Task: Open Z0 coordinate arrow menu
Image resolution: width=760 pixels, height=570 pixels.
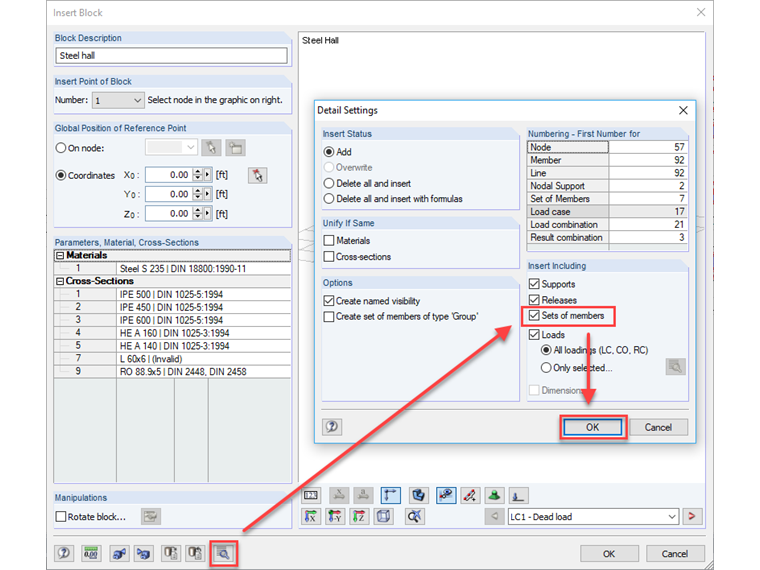Action: pyautogui.click(x=207, y=214)
